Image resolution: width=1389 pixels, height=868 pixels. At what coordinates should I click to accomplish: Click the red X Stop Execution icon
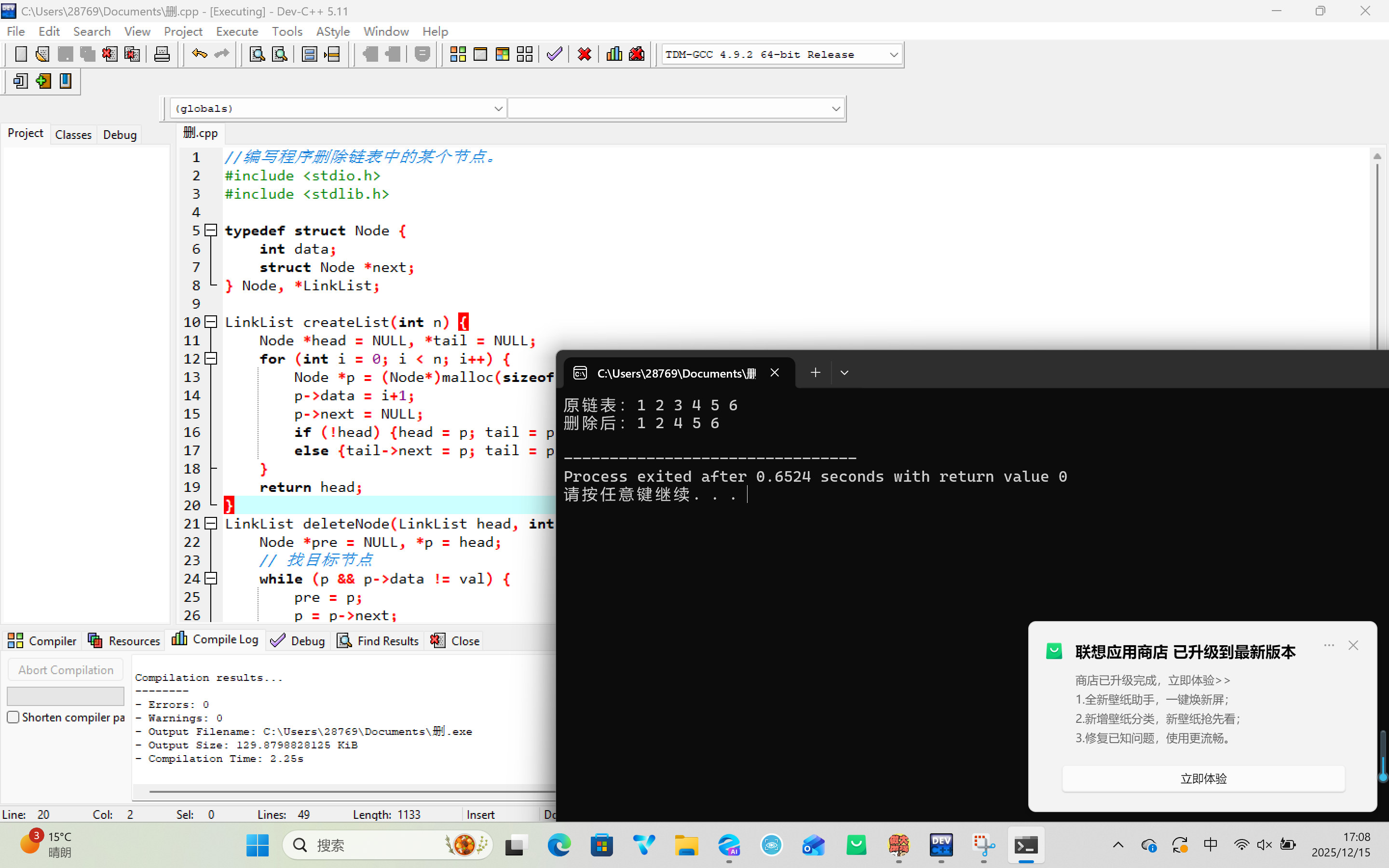tap(585, 54)
